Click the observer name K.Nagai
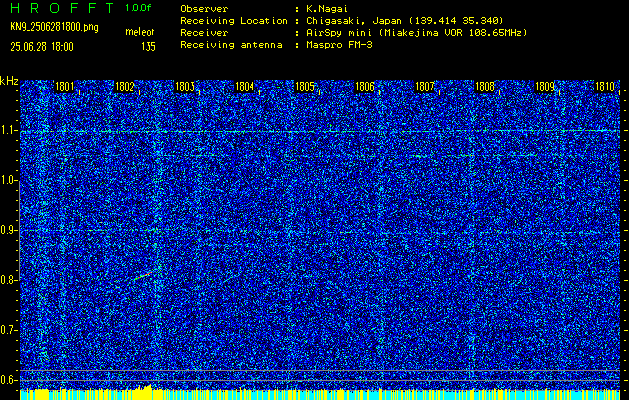The width and height of the screenshot is (629, 400). click(x=326, y=9)
